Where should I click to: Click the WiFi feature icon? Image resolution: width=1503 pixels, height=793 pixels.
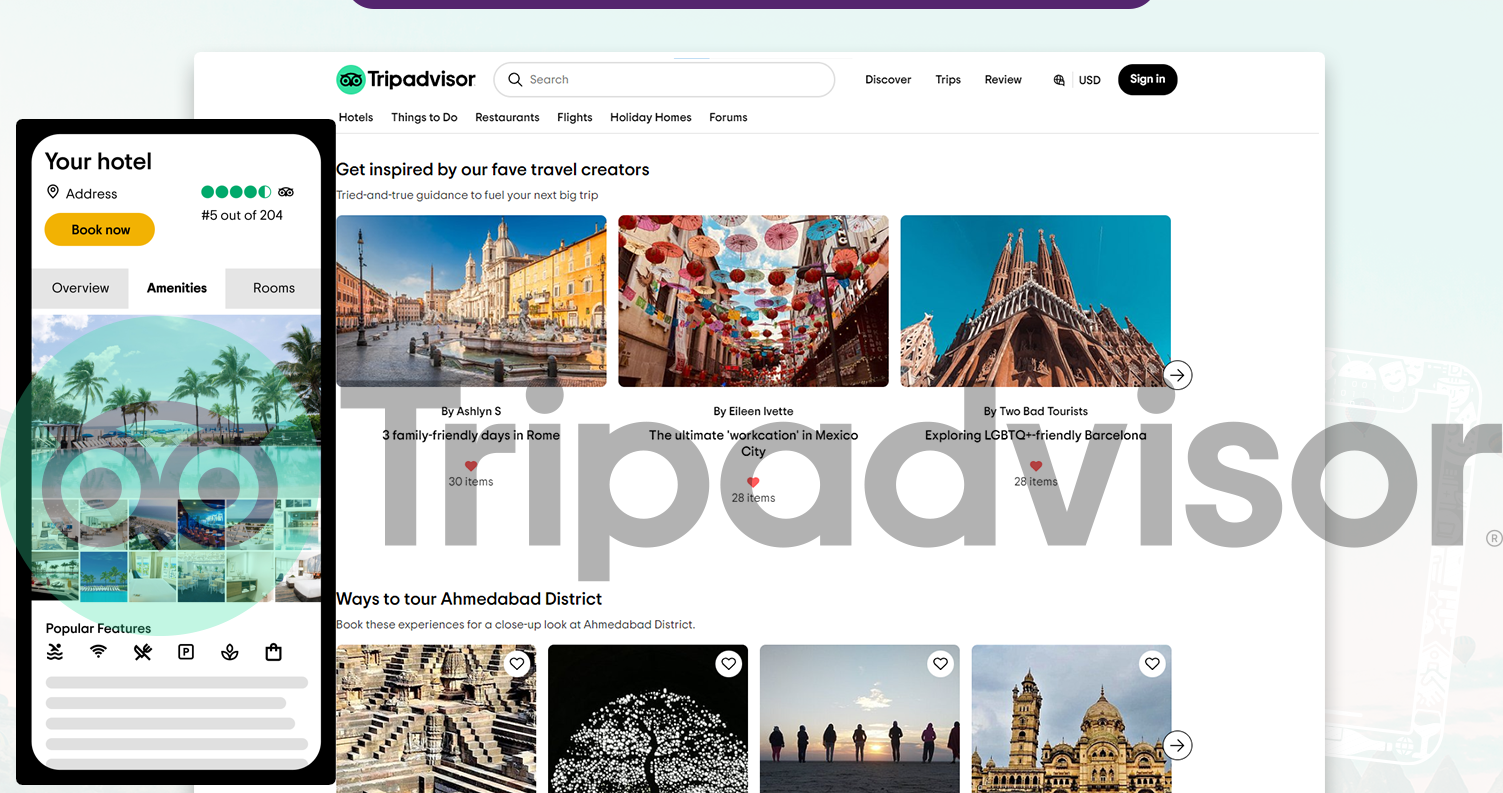[x=97, y=651]
